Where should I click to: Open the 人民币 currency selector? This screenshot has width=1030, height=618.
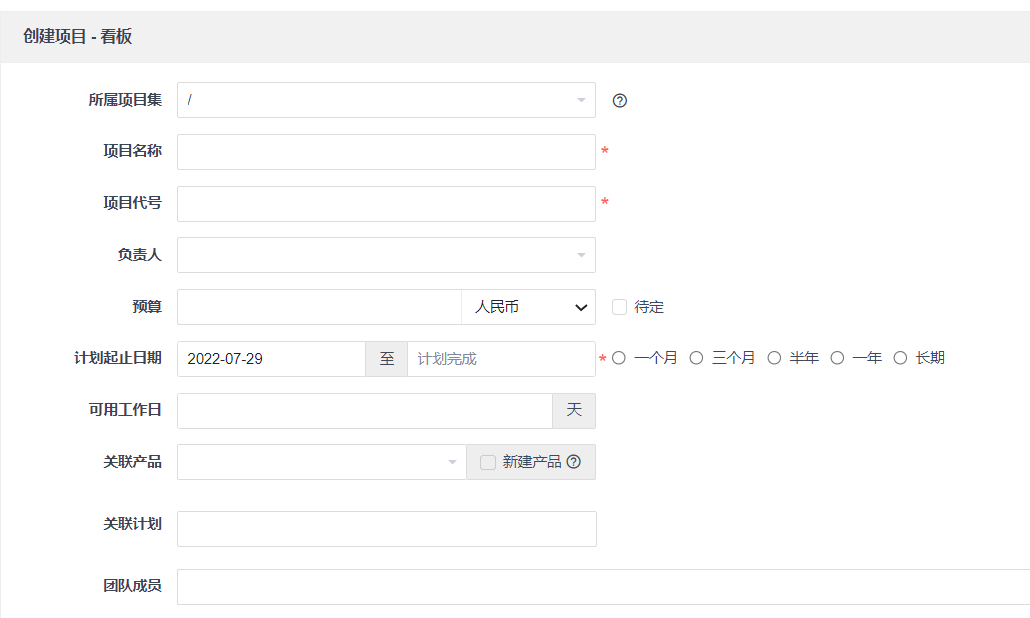click(528, 307)
